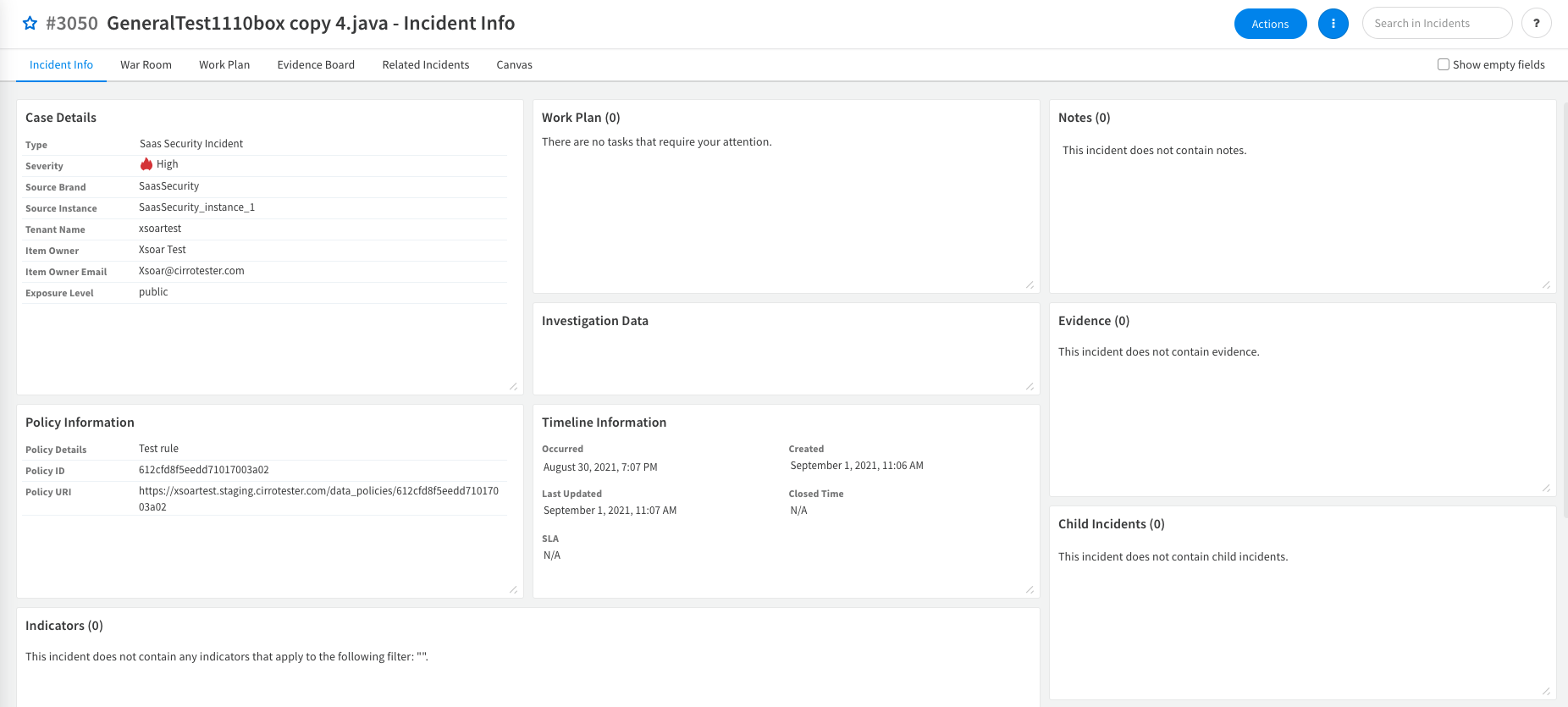Grab the Investigation Data panel resize handle
Image resolution: width=1568 pixels, height=707 pixels.
pyautogui.click(x=1030, y=386)
